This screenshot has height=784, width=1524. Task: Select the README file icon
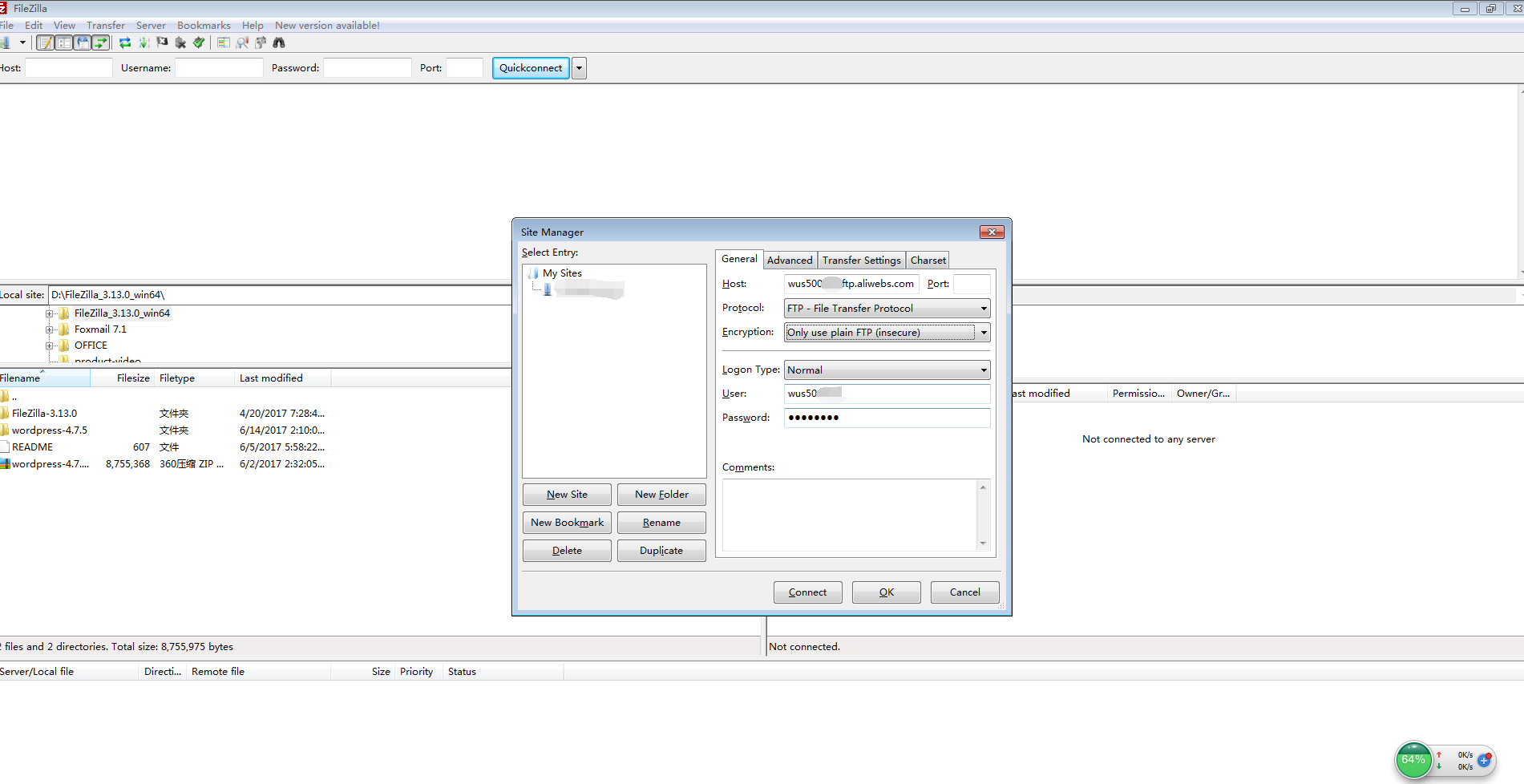[x=5, y=447]
